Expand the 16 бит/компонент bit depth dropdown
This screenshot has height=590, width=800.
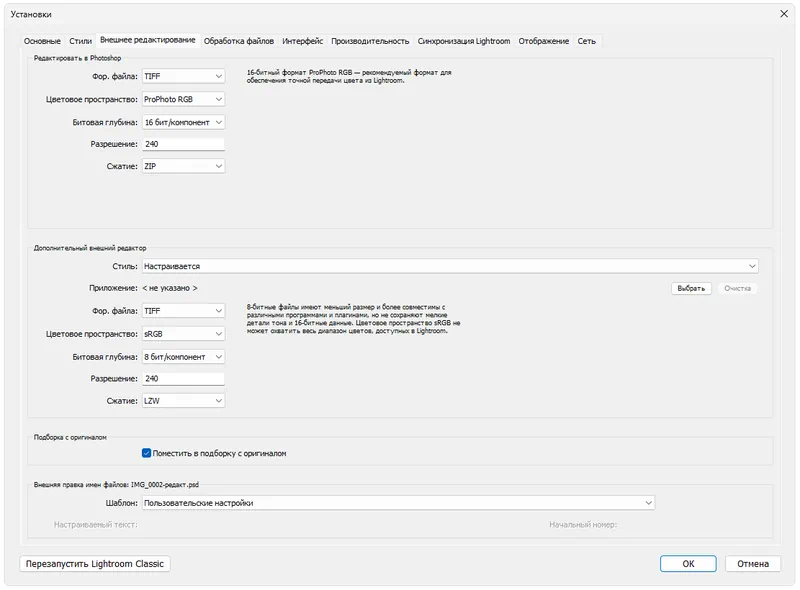183,122
